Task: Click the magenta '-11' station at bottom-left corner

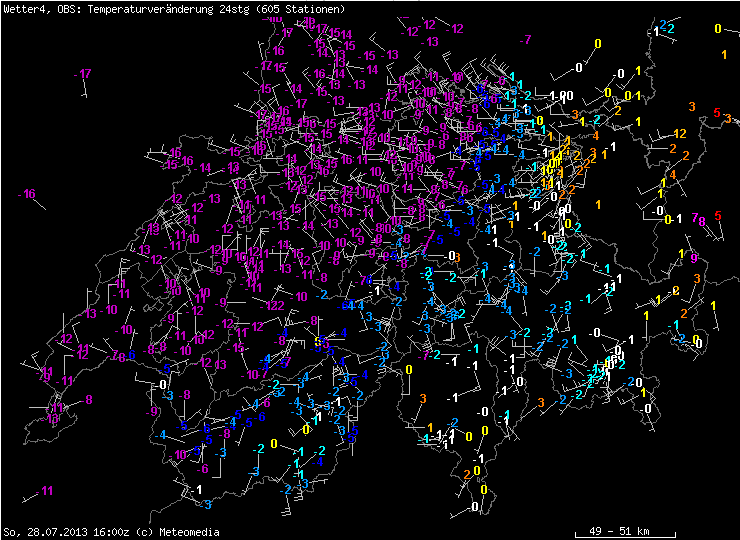Action: coord(43,490)
